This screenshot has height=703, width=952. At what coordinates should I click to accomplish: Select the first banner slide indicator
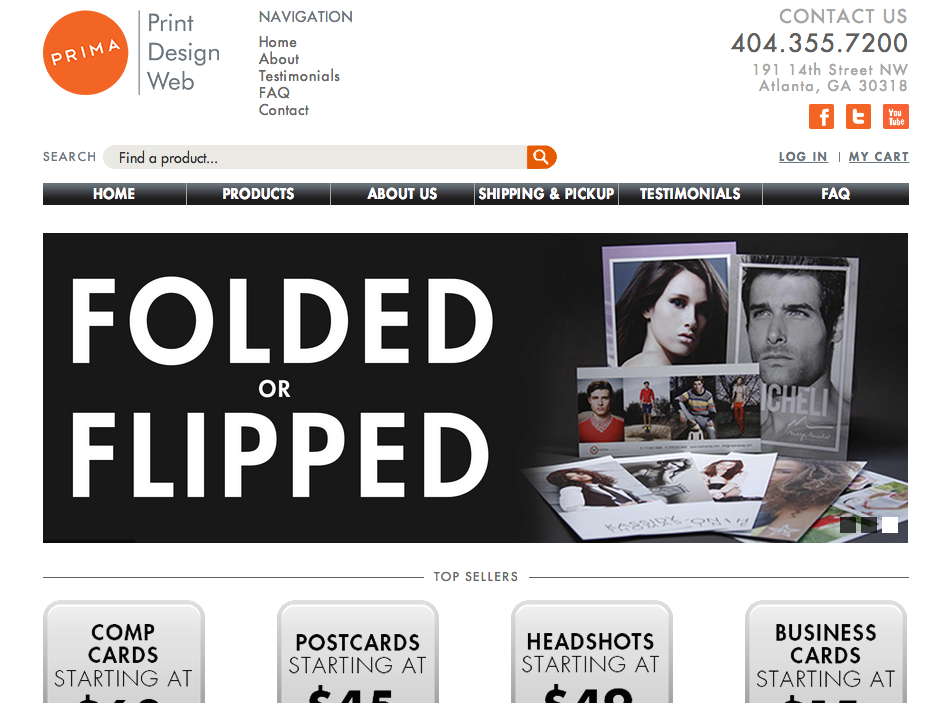pos(848,525)
